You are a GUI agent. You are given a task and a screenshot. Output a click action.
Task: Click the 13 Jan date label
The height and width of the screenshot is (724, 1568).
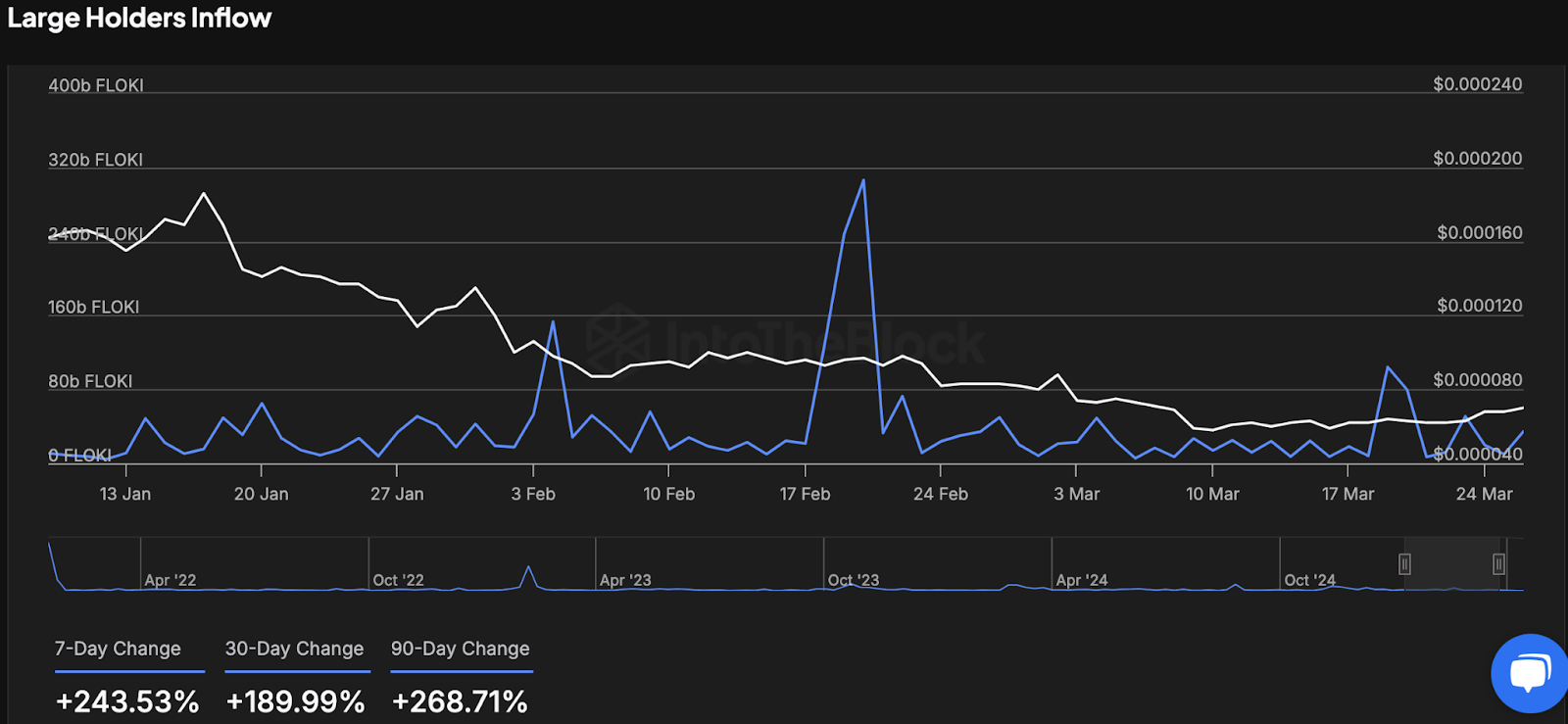(x=125, y=494)
